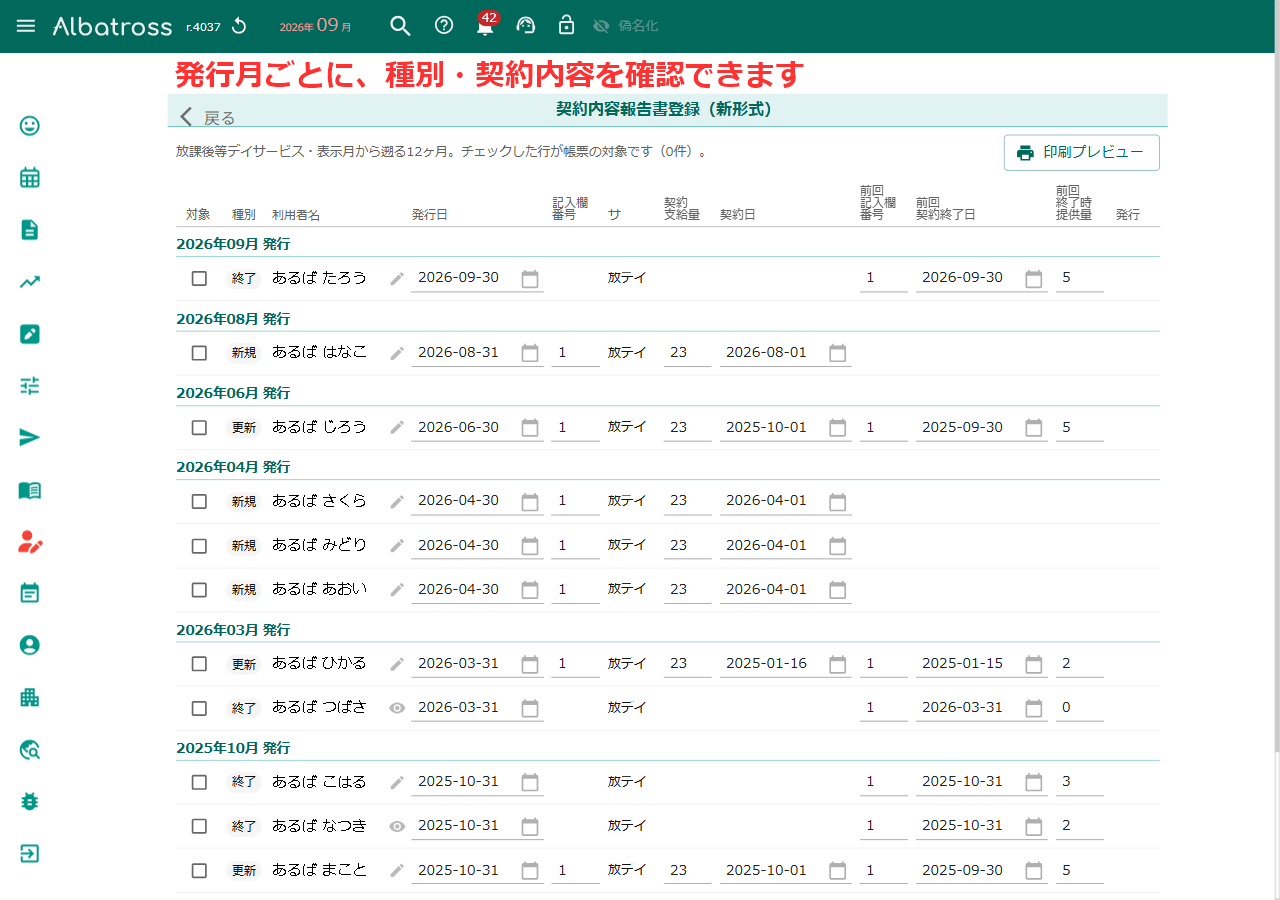Image resolution: width=1280 pixels, height=900 pixels.
Task: Open the building sidebar icon
Action: point(30,698)
